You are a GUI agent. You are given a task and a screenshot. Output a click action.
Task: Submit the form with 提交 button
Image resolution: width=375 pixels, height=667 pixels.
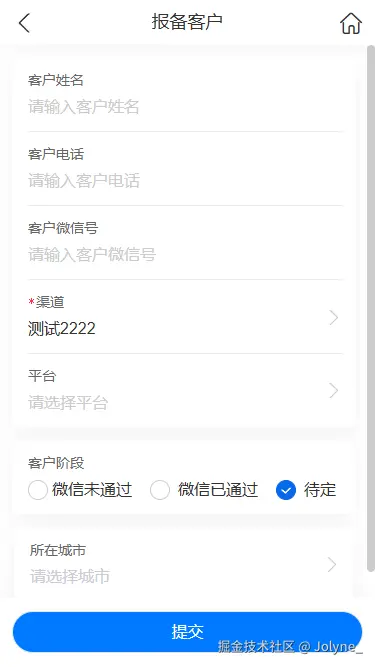click(188, 632)
